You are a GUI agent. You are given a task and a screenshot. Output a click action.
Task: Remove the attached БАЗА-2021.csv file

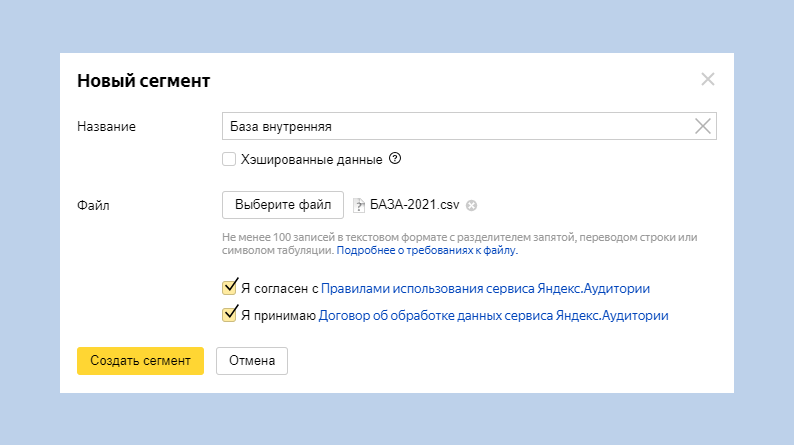point(471,205)
